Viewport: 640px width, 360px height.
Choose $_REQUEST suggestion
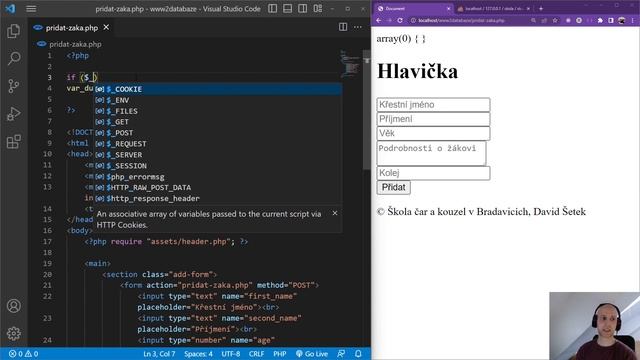click(x=218, y=144)
